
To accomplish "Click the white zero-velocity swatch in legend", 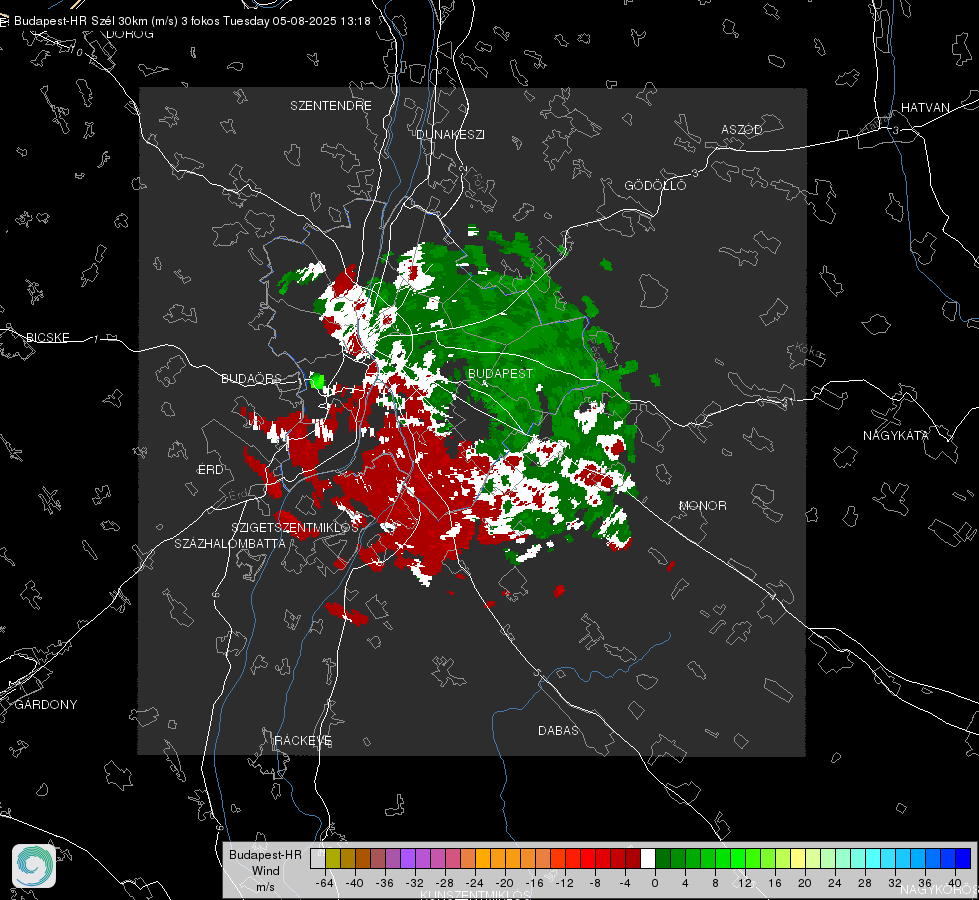I will [x=648, y=858].
